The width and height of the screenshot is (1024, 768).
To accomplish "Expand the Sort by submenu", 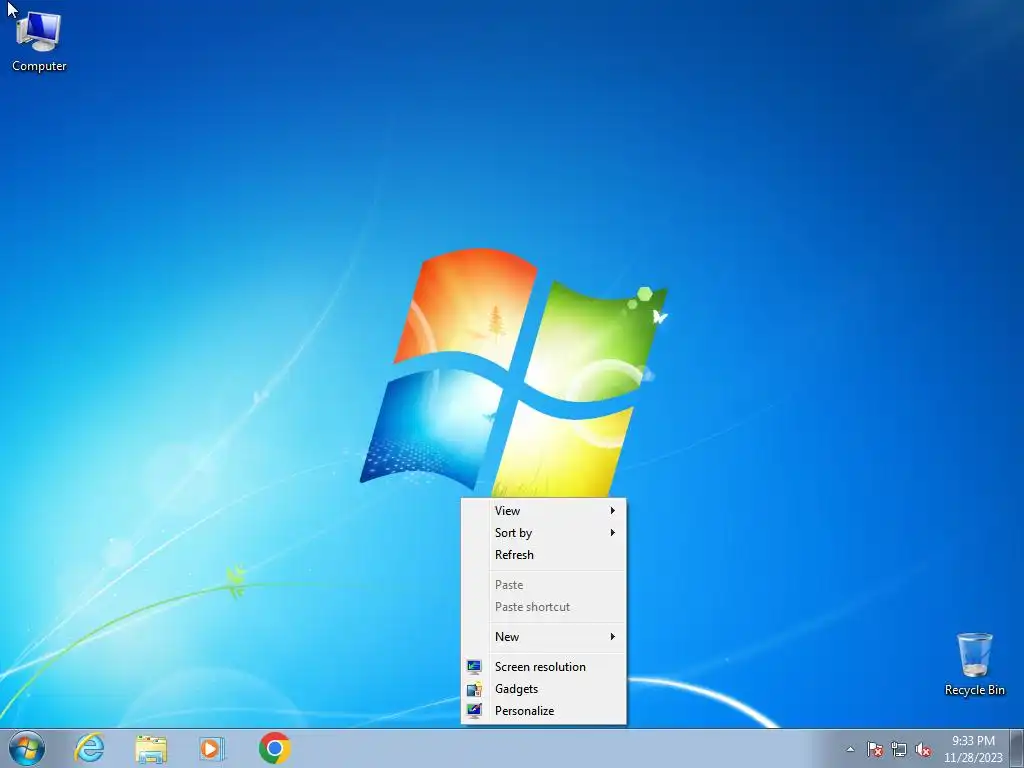I will click(x=543, y=533).
